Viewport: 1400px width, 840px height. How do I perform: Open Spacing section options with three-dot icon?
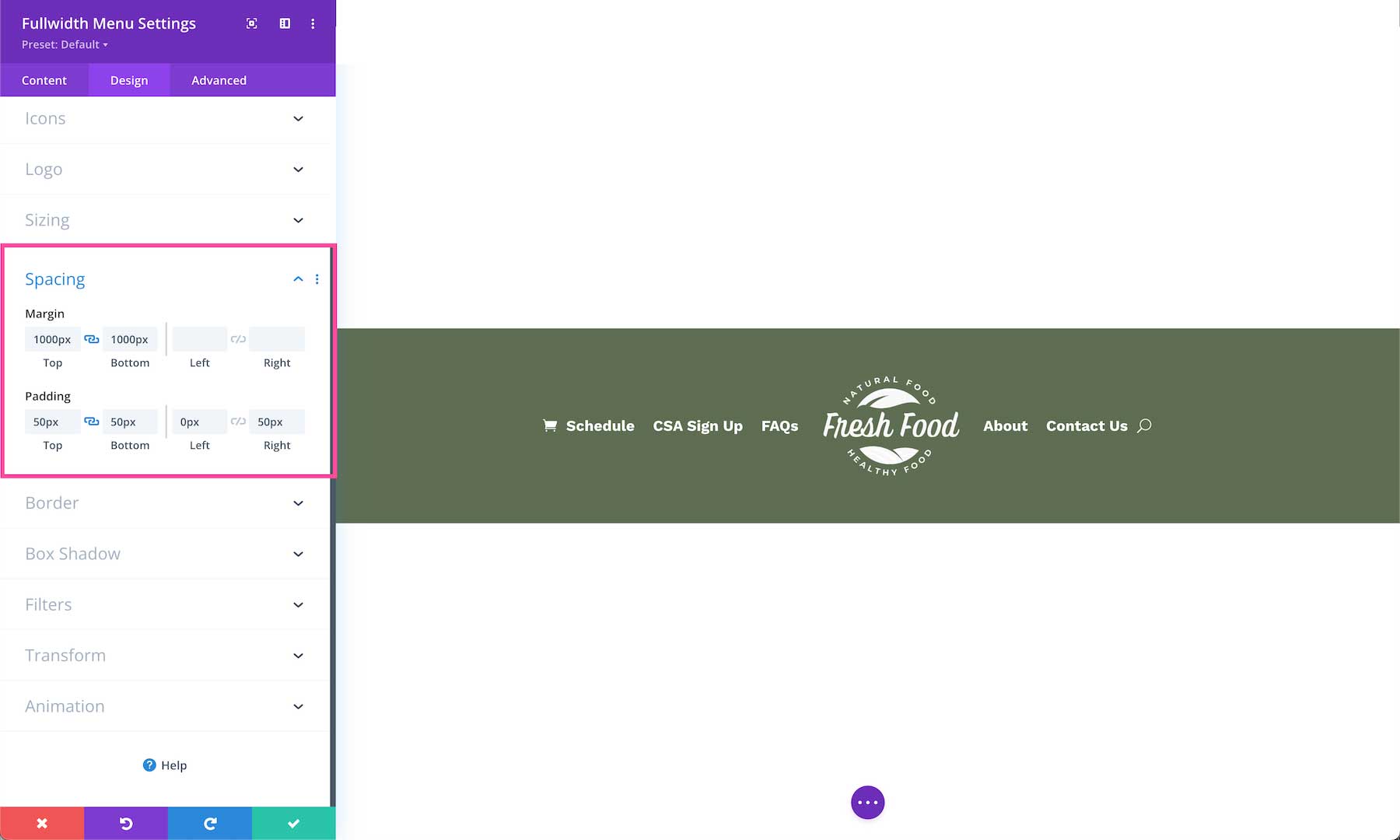click(317, 278)
